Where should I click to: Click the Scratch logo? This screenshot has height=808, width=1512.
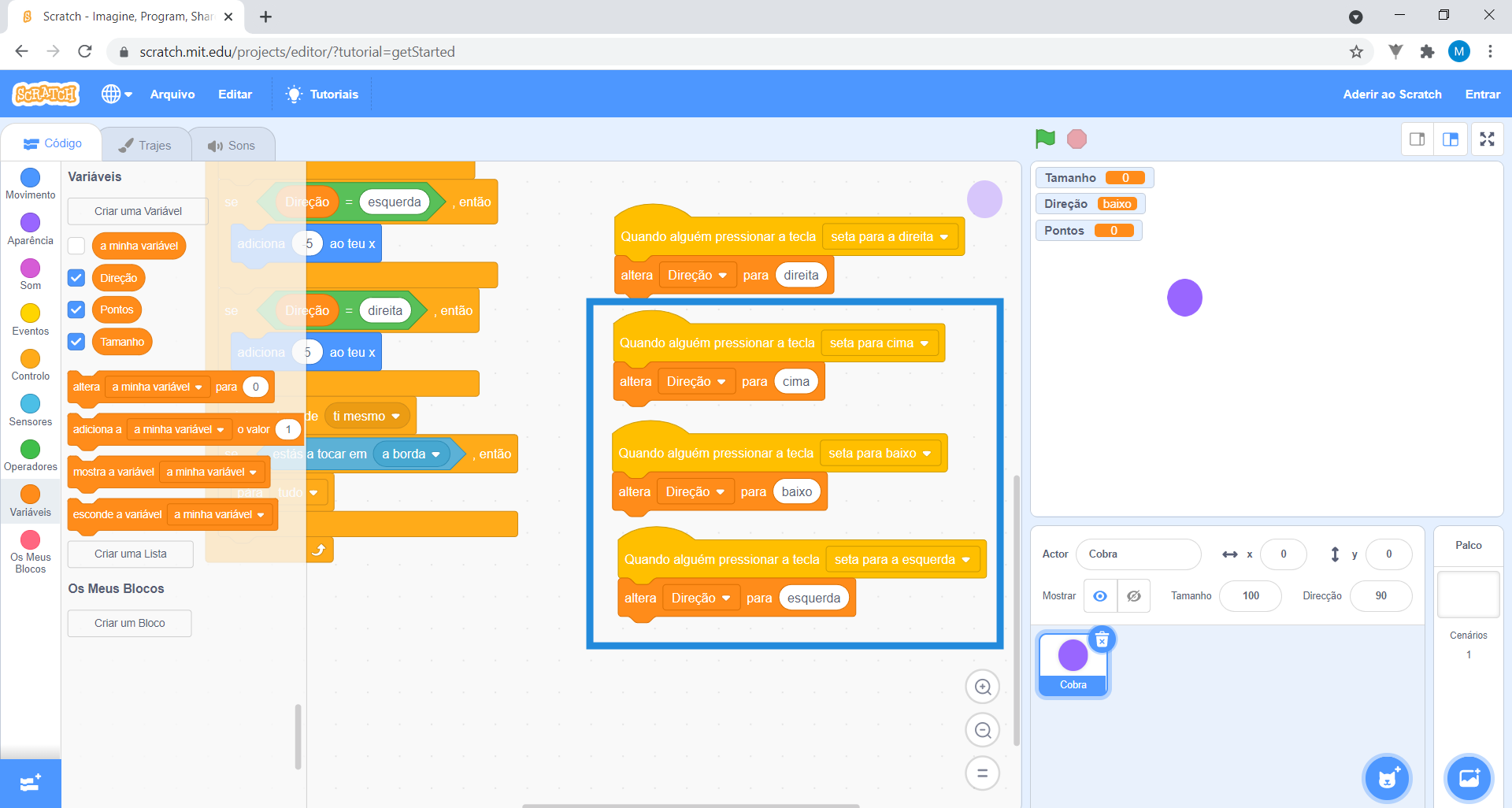tap(46, 94)
